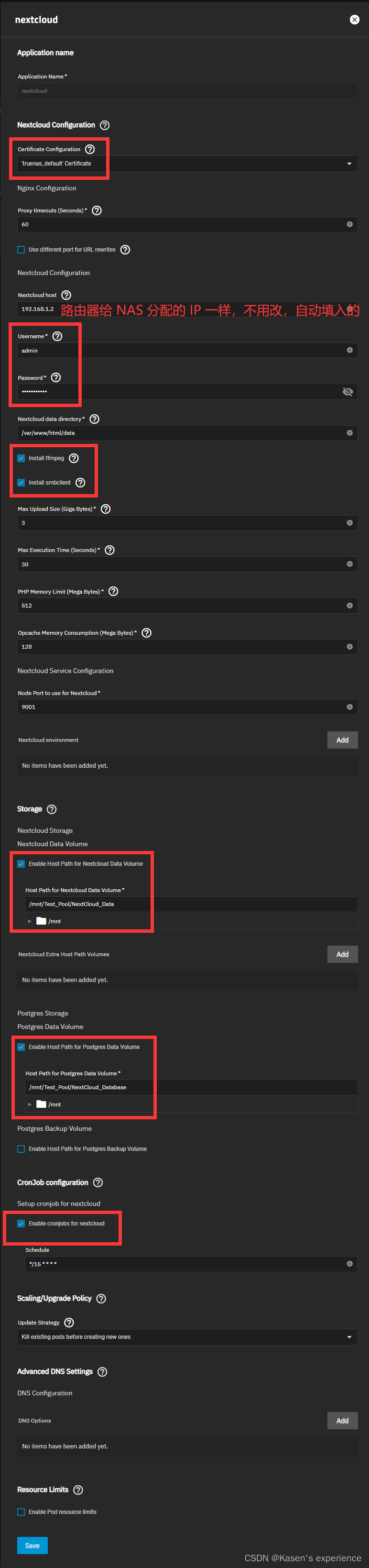Image resolution: width=369 pixels, height=1568 pixels.
Task: Save the nextcloud application settings
Action: (32, 1546)
